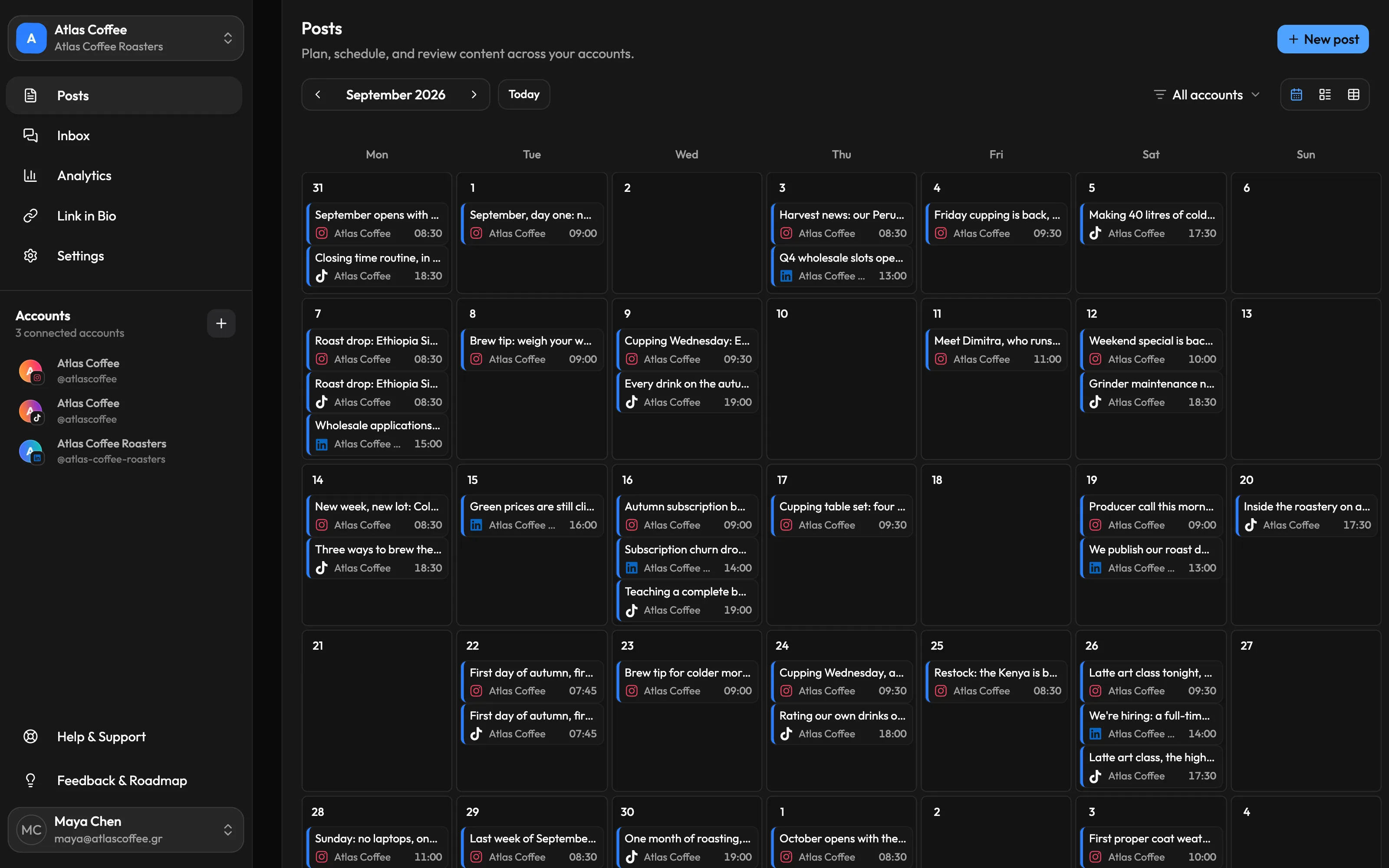Open the All accounts filter dropdown
Screen dimensions: 1389x868
[1207, 95]
